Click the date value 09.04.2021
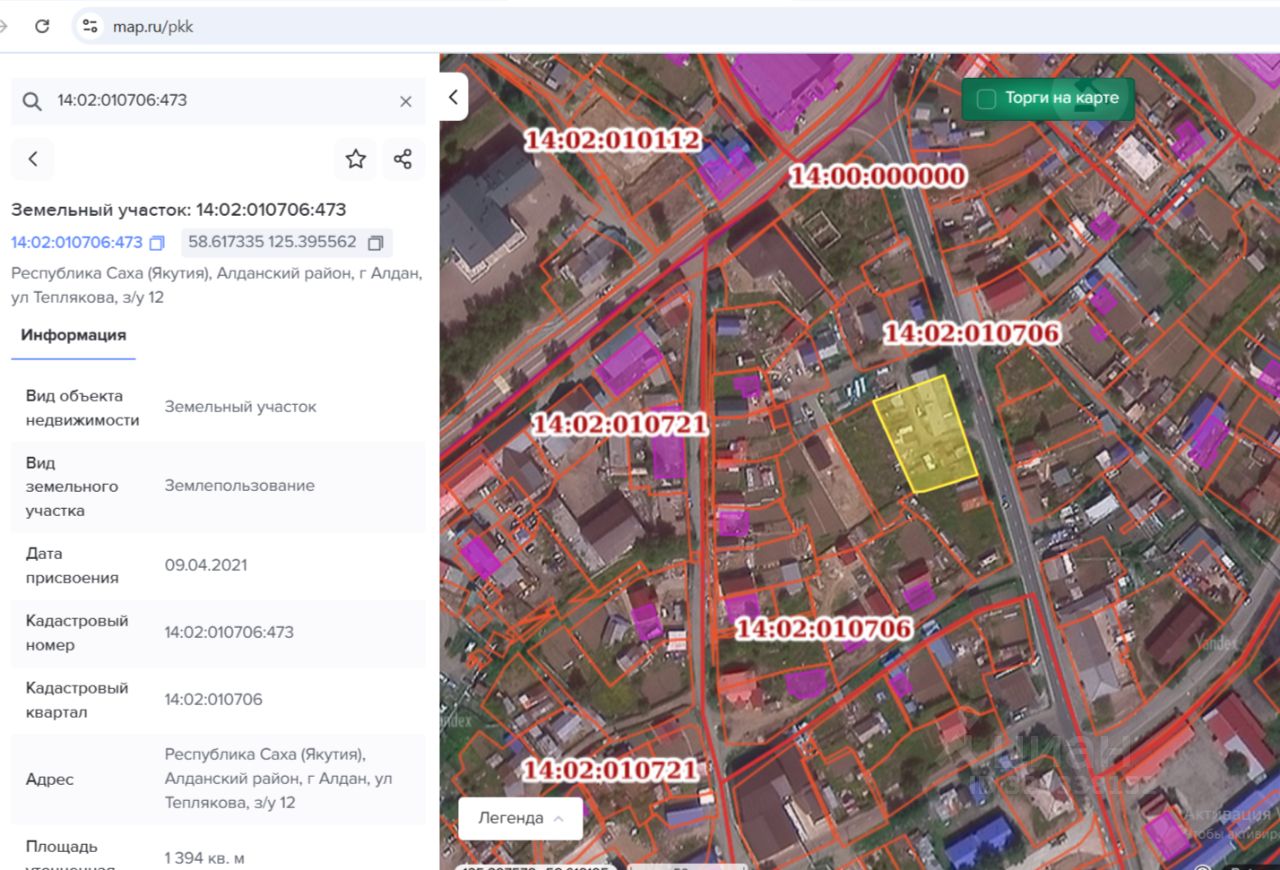Screen dimensions: 1280x870 pyautogui.click(x=206, y=565)
